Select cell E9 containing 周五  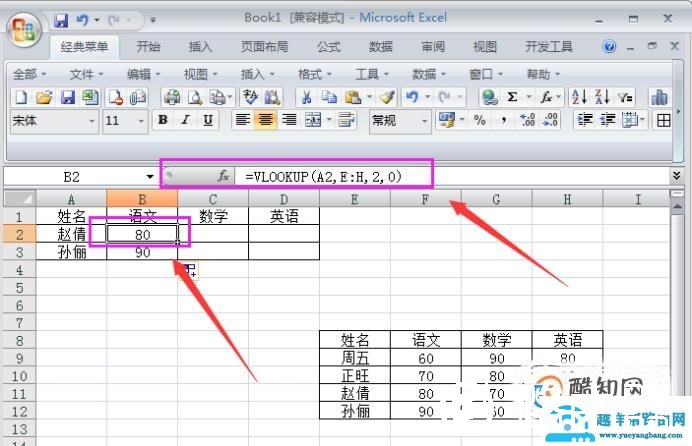click(x=355, y=358)
